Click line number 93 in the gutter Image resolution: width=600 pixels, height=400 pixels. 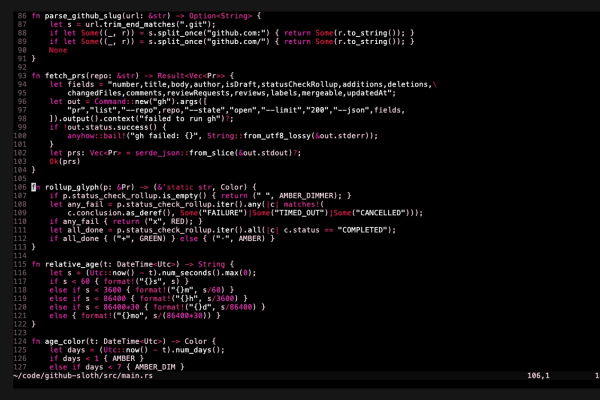coord(22,76)
